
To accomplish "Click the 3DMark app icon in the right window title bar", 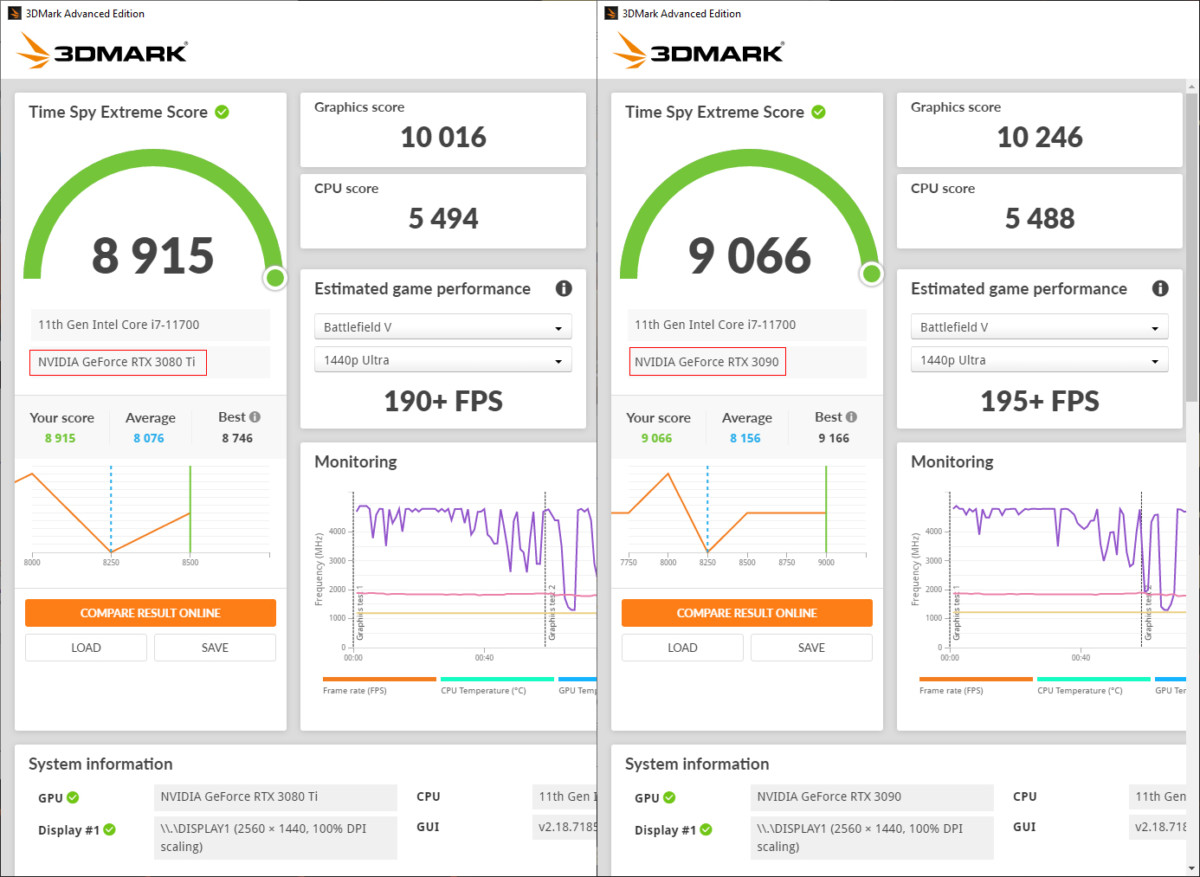I will (x=609, y=13).
